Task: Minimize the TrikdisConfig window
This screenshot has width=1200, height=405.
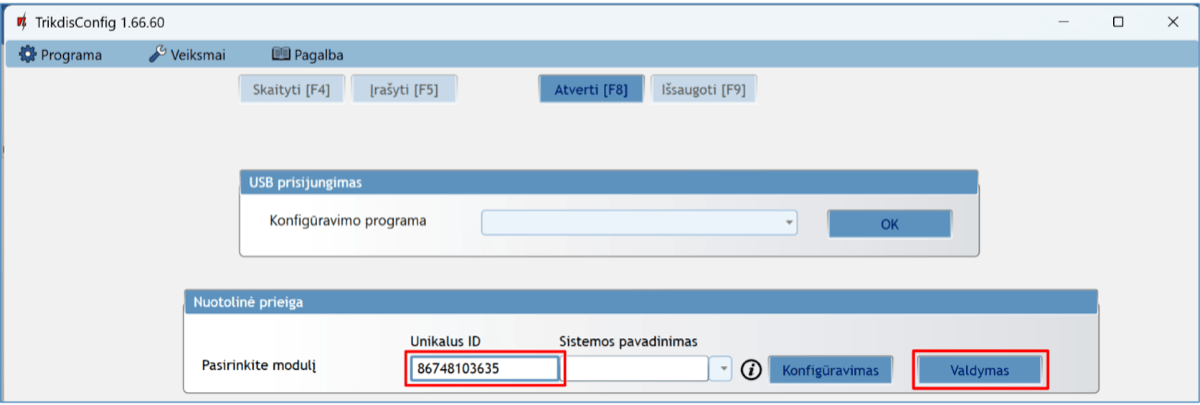Action: click(x=1064, y=21)
